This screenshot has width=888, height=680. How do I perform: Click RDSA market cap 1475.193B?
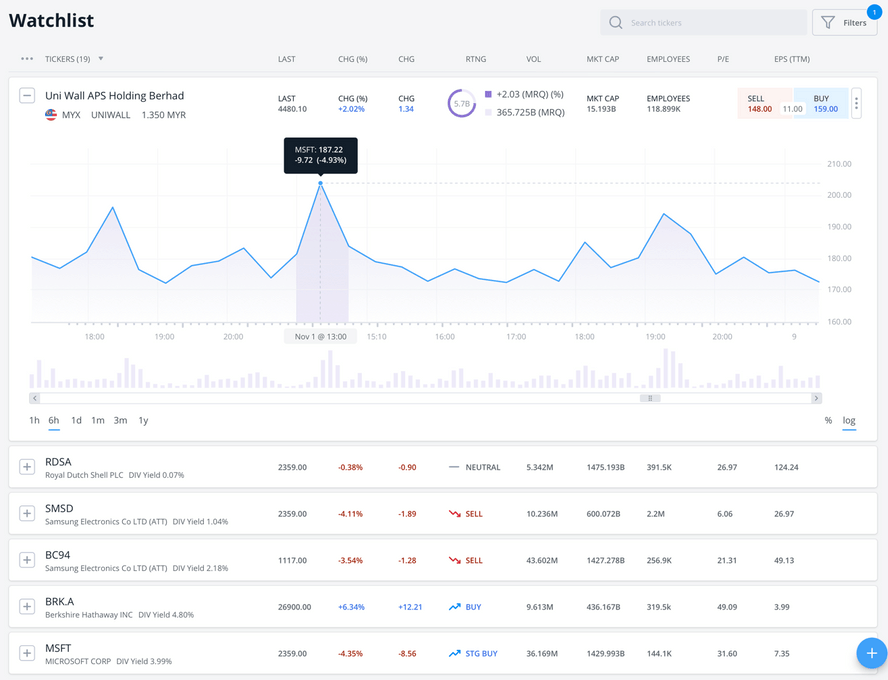pos(605,467)
